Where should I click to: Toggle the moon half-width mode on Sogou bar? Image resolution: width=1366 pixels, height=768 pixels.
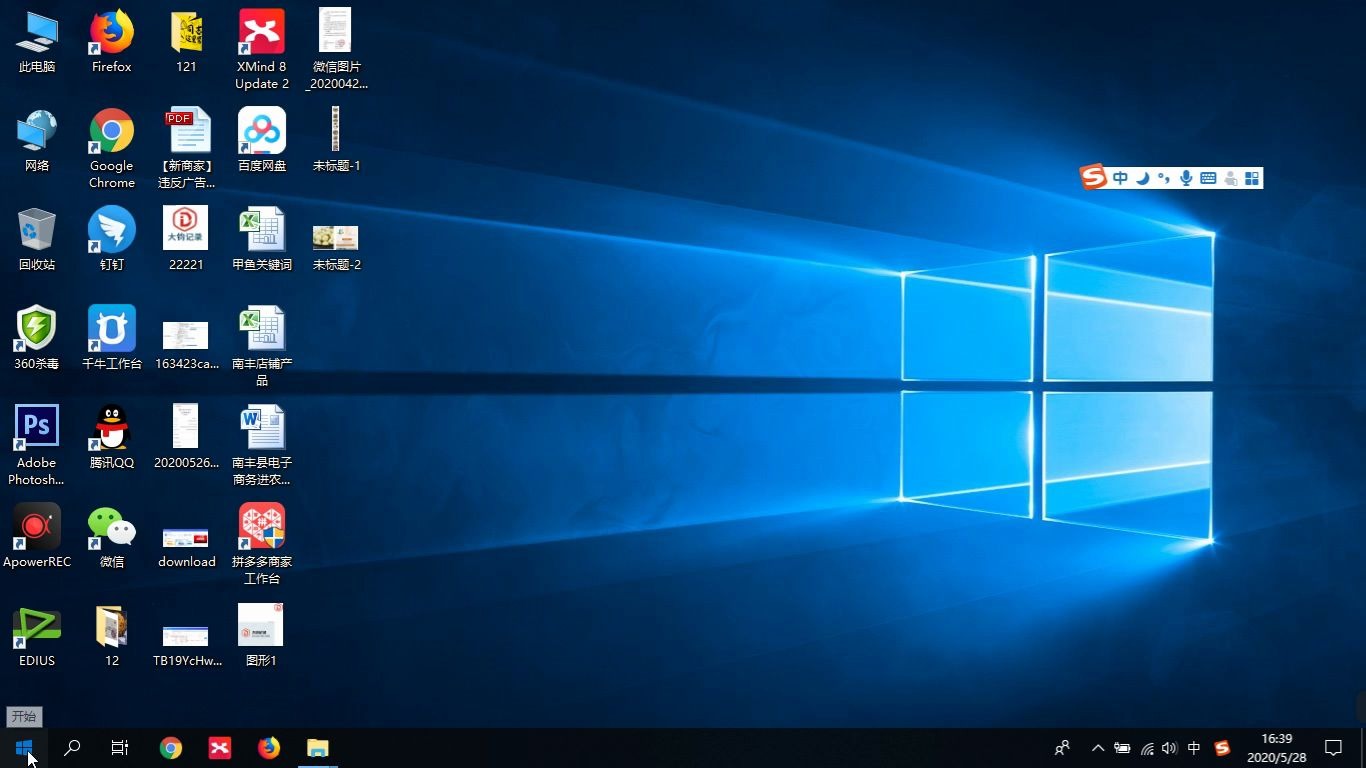(x=1142, y=178)
